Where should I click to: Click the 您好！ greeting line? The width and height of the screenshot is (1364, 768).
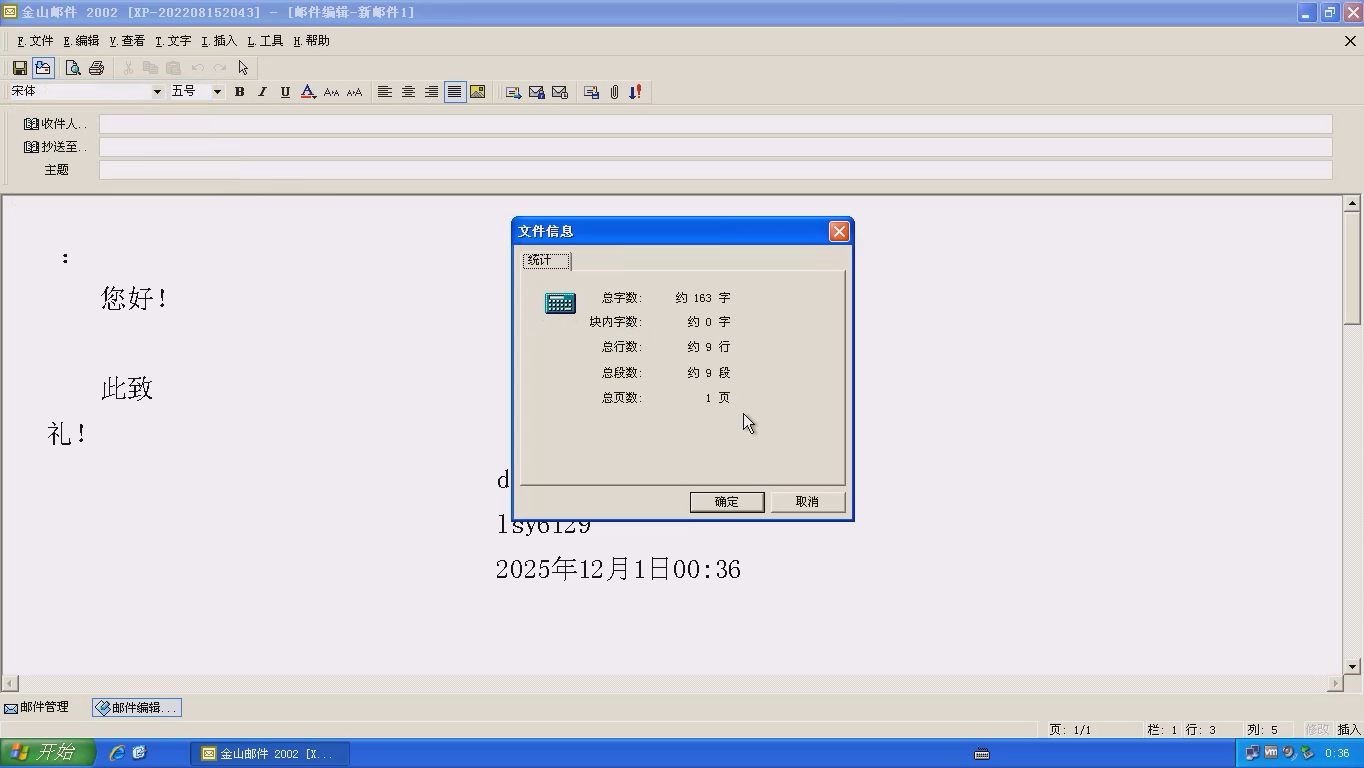[135, 298]
